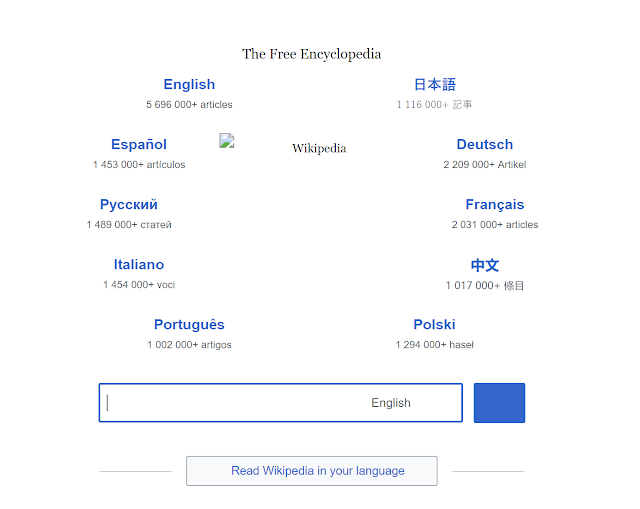
Task: Click the 2 209 000+ Artikel count
Action: pyautogui.click(x=484, y=165)
